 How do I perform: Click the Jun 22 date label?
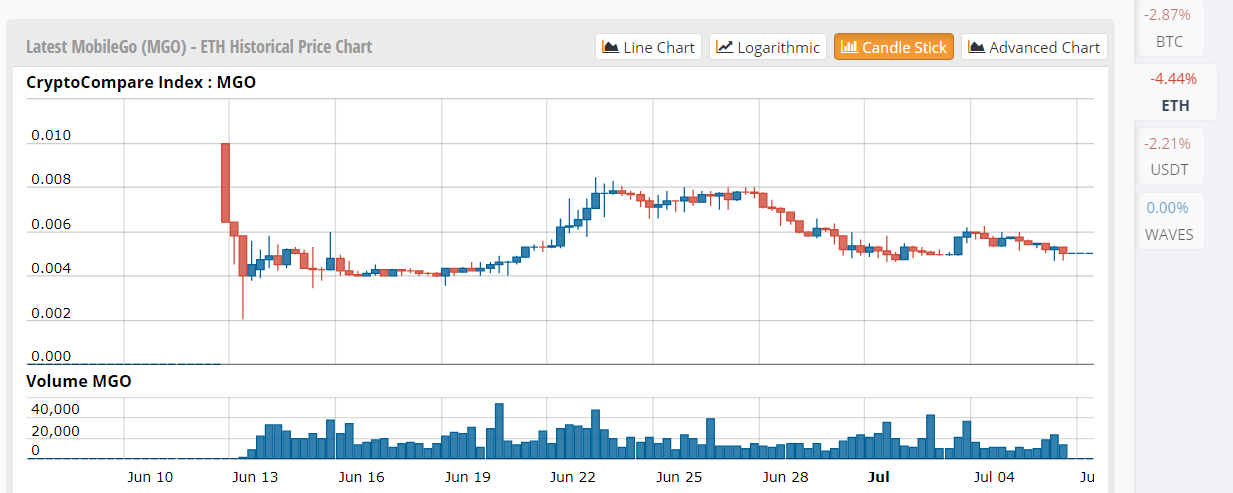click(x=573, y=477)
